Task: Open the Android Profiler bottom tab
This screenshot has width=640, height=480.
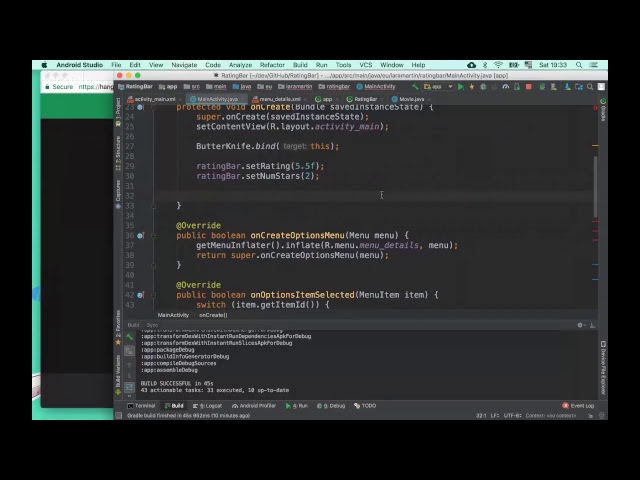Action: click(x=254, y=406)
